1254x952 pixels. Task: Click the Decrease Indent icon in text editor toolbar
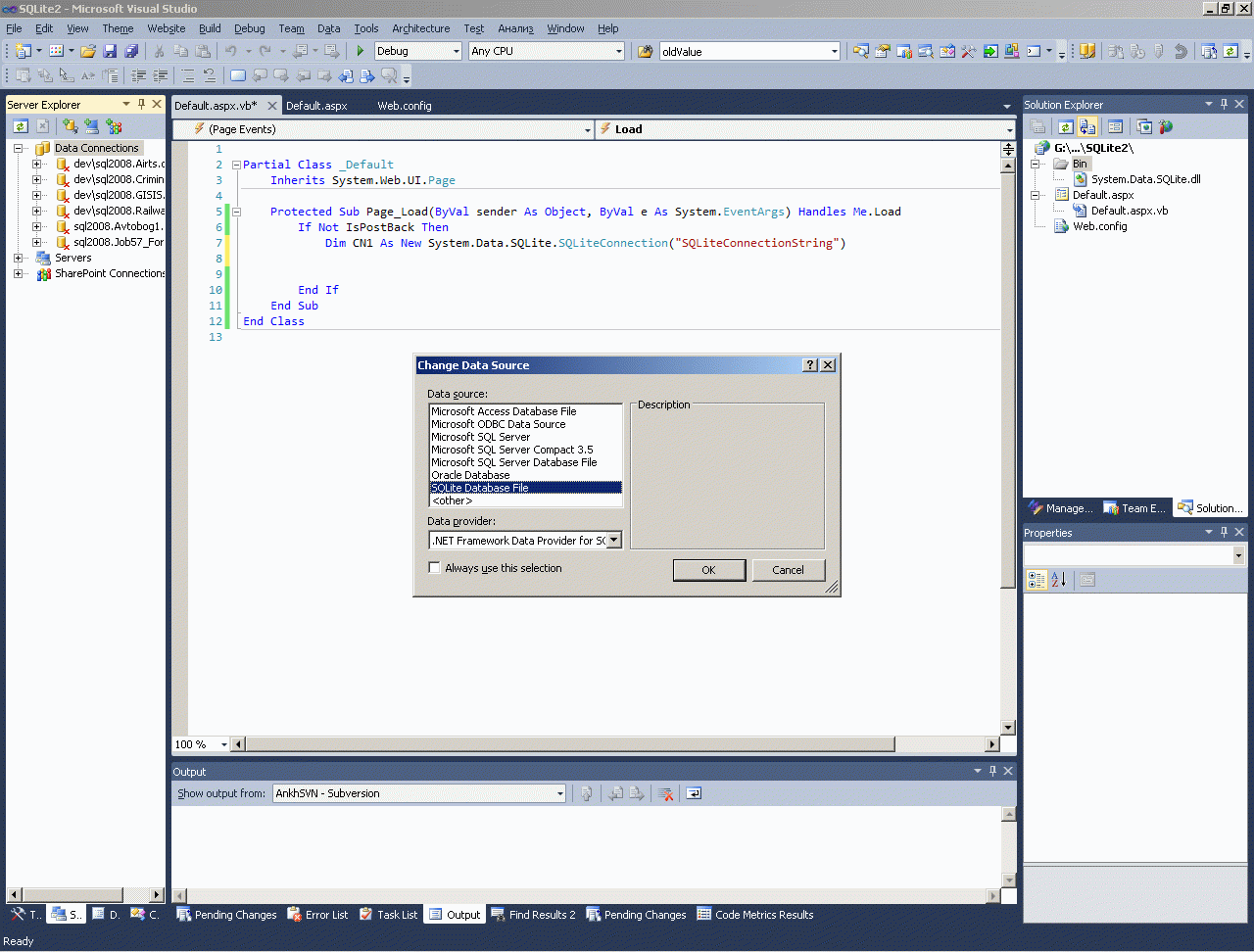click(139, 75)
